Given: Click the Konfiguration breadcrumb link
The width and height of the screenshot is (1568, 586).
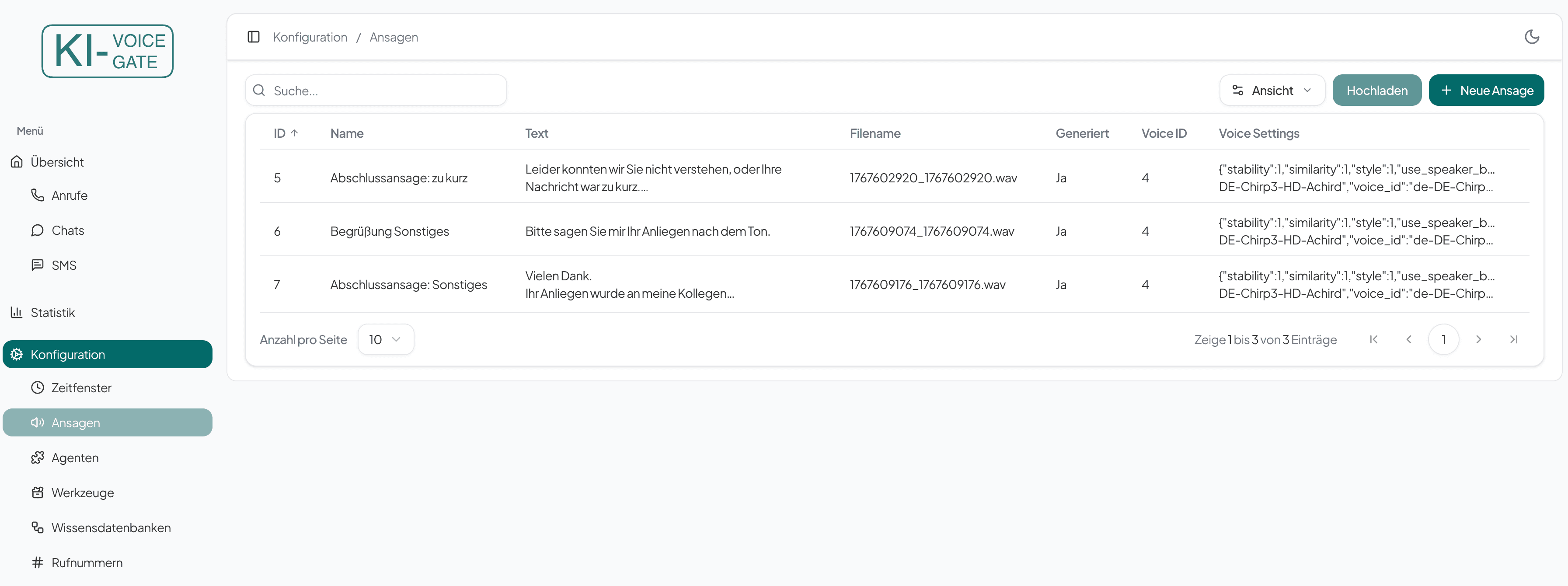Looking at the screenshot, I should point(310,37).
